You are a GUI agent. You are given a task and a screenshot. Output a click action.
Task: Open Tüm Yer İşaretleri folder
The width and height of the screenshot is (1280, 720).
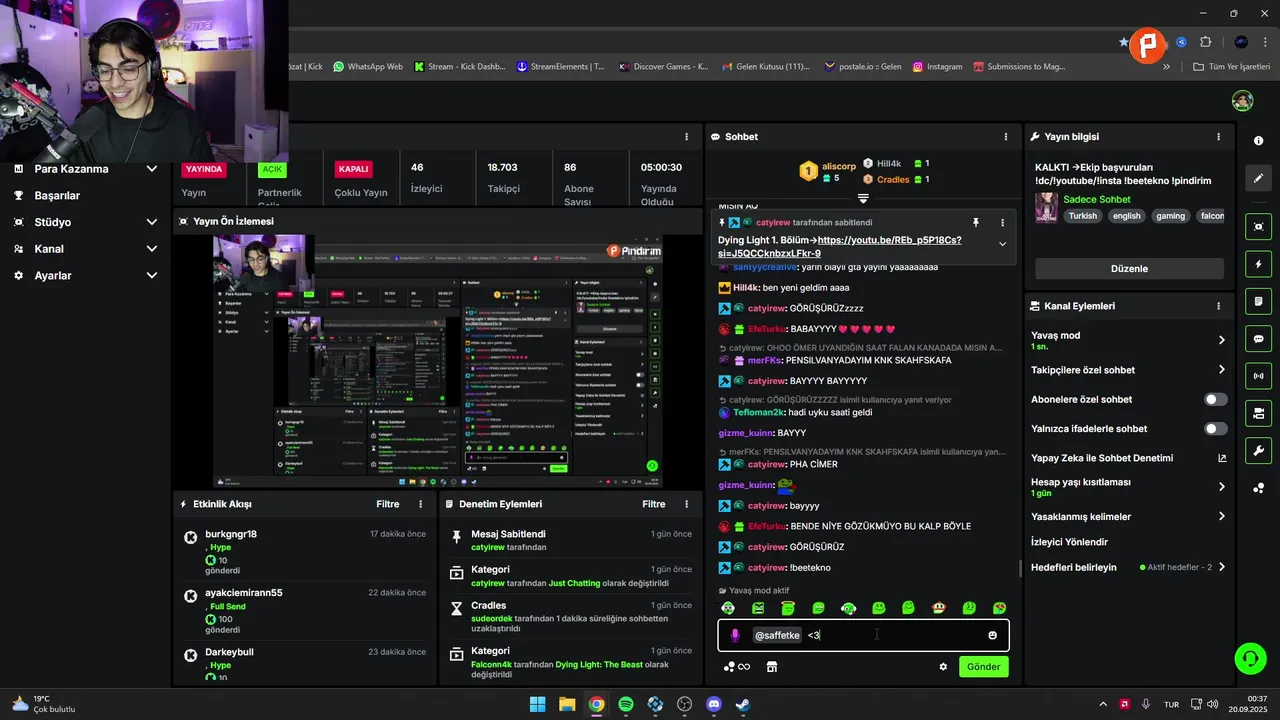coord(1232,67)
